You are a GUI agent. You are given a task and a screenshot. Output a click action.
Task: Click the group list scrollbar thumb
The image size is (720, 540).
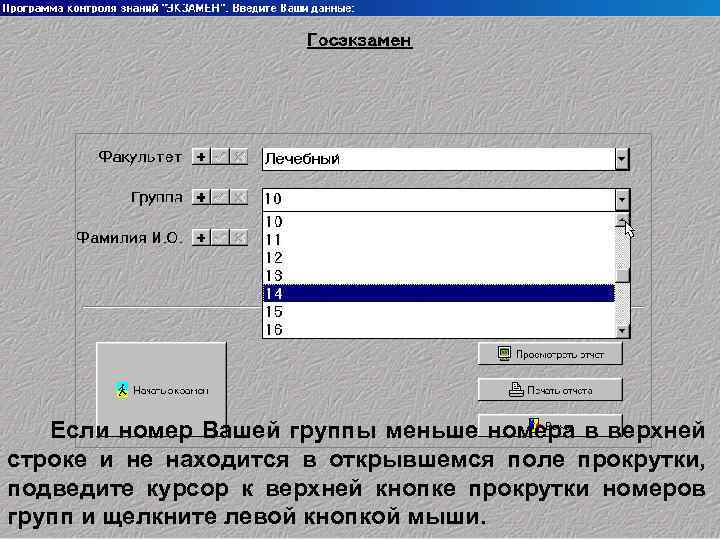pos(622,276)
